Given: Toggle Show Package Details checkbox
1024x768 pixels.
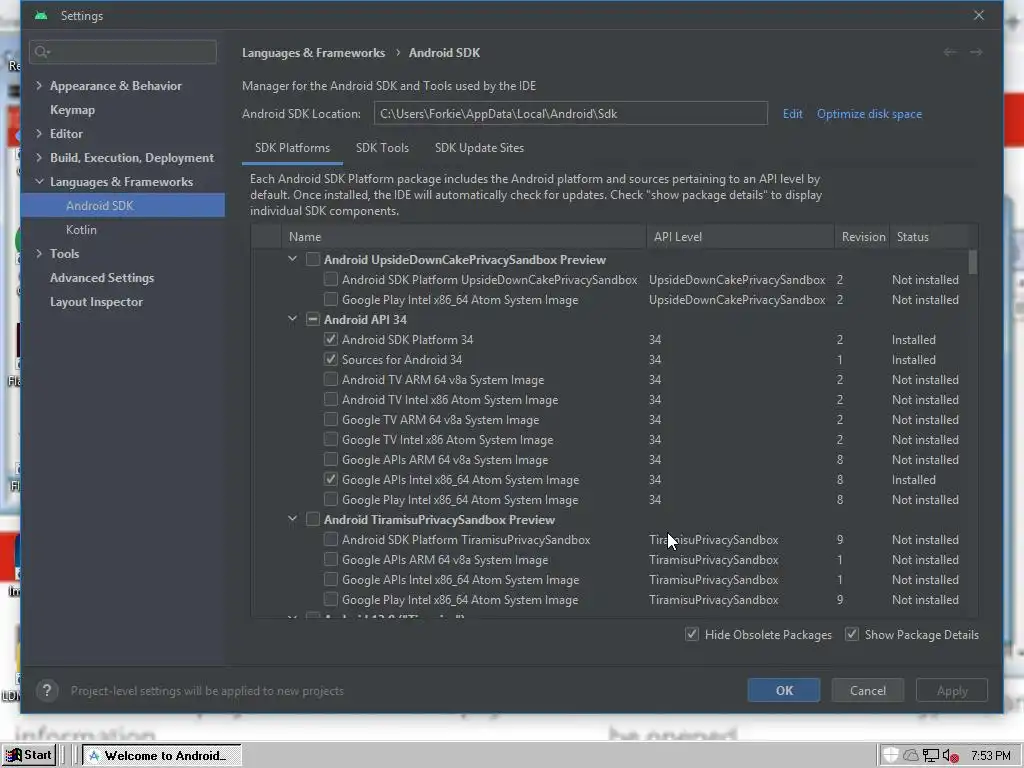Looking at the screenshot, I should (x=852, y=634).
